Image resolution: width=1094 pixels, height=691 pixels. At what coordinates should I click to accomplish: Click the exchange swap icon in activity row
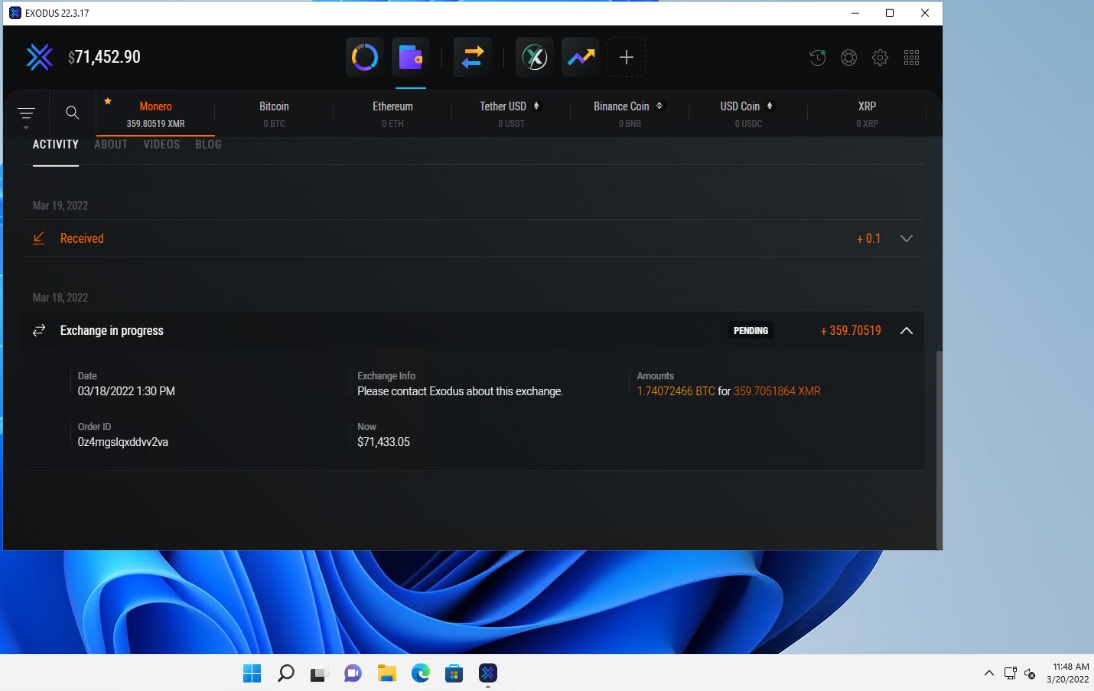pos(39,331)
